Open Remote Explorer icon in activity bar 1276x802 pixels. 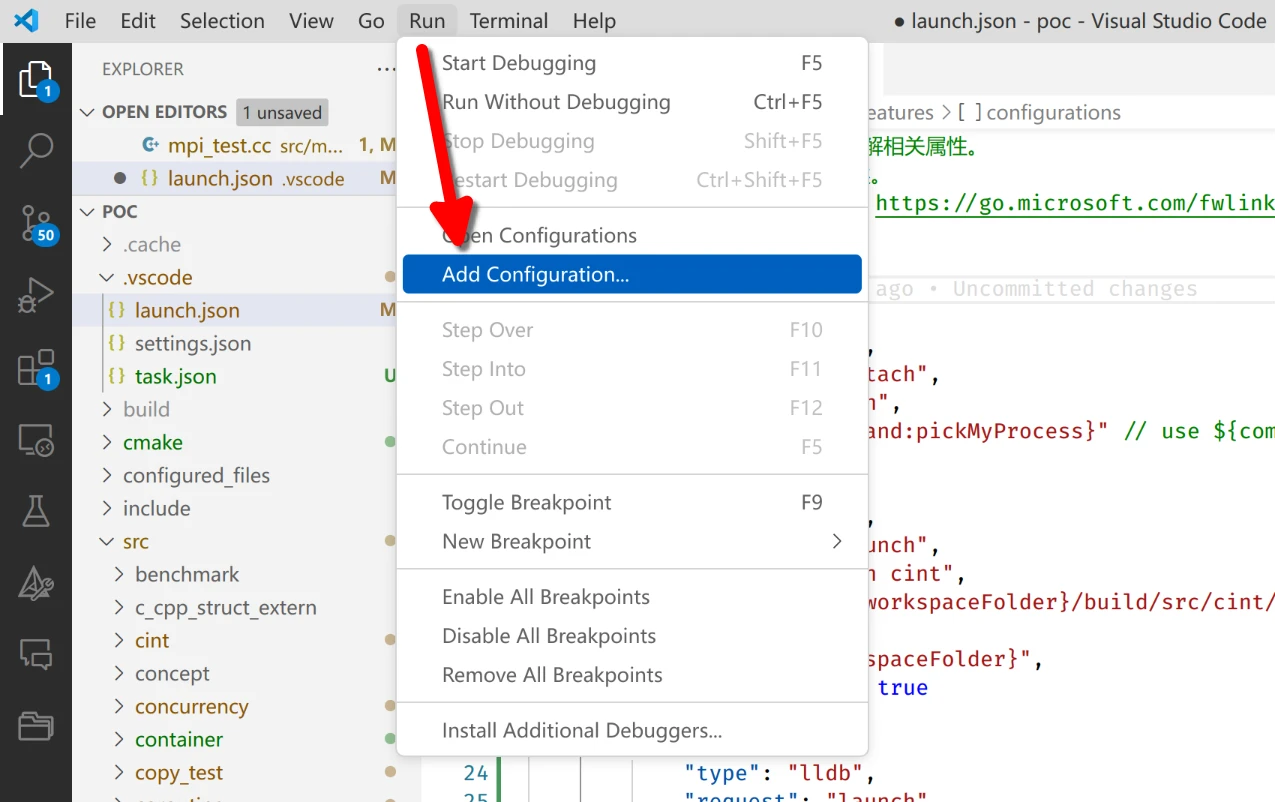(36, 440)
